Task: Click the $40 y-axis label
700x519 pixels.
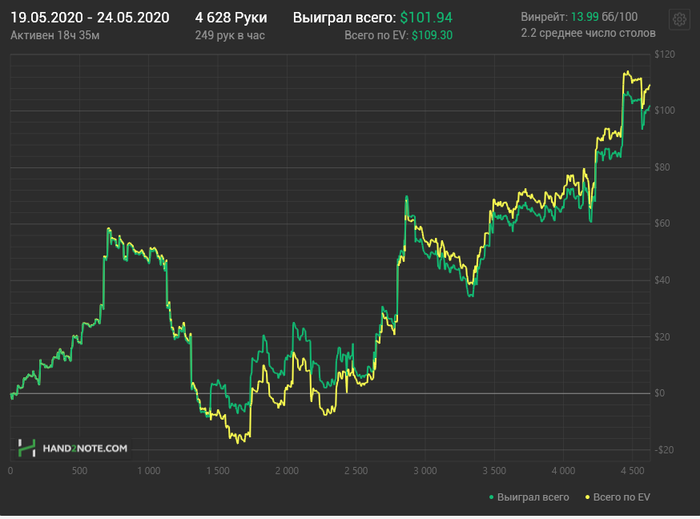Action: click(x=662, y=280)
